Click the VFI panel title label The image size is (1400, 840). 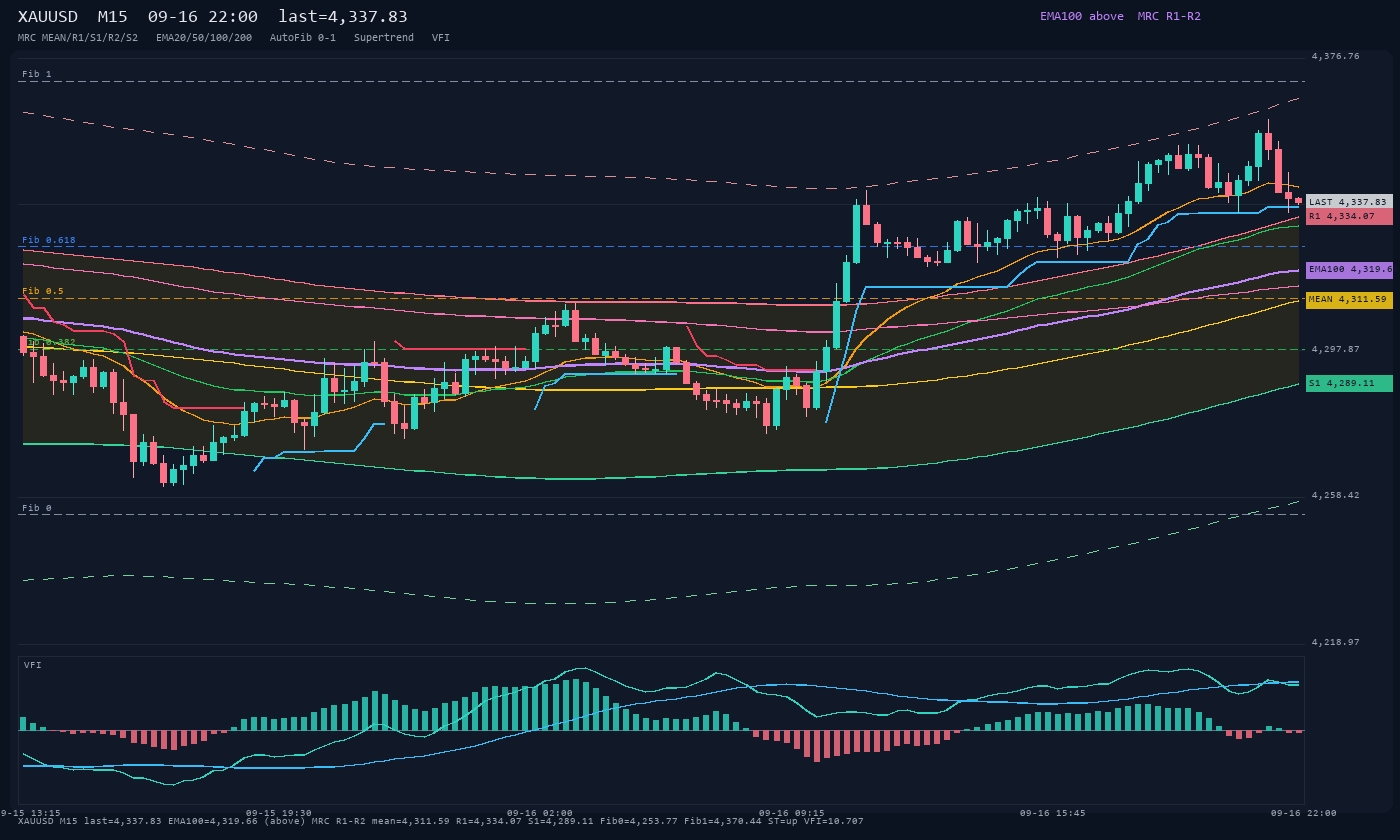coord(33,665)
